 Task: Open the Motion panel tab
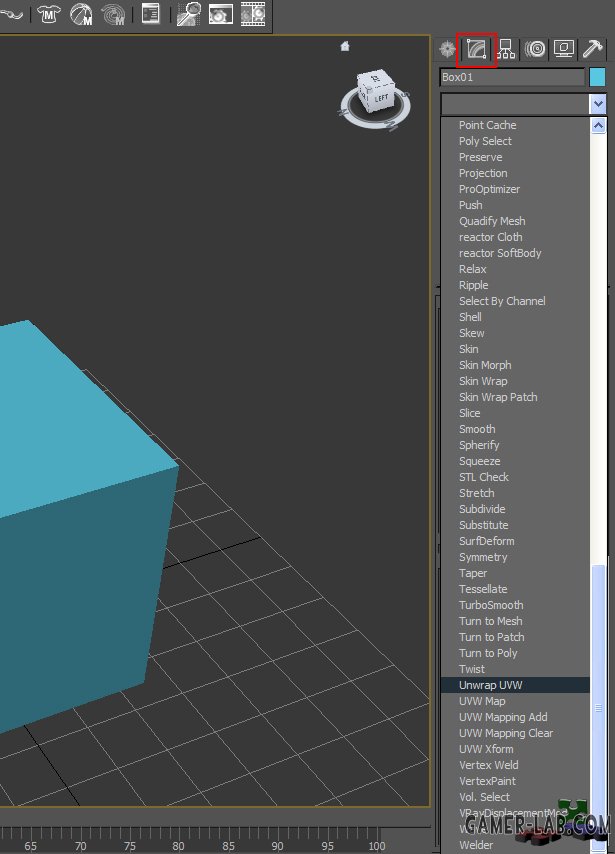click(536, 49)
